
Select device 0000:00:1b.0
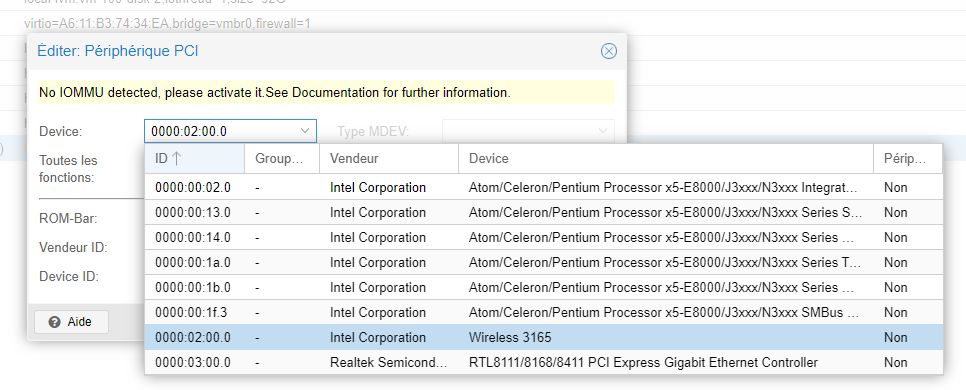click(x=543, y=287)
